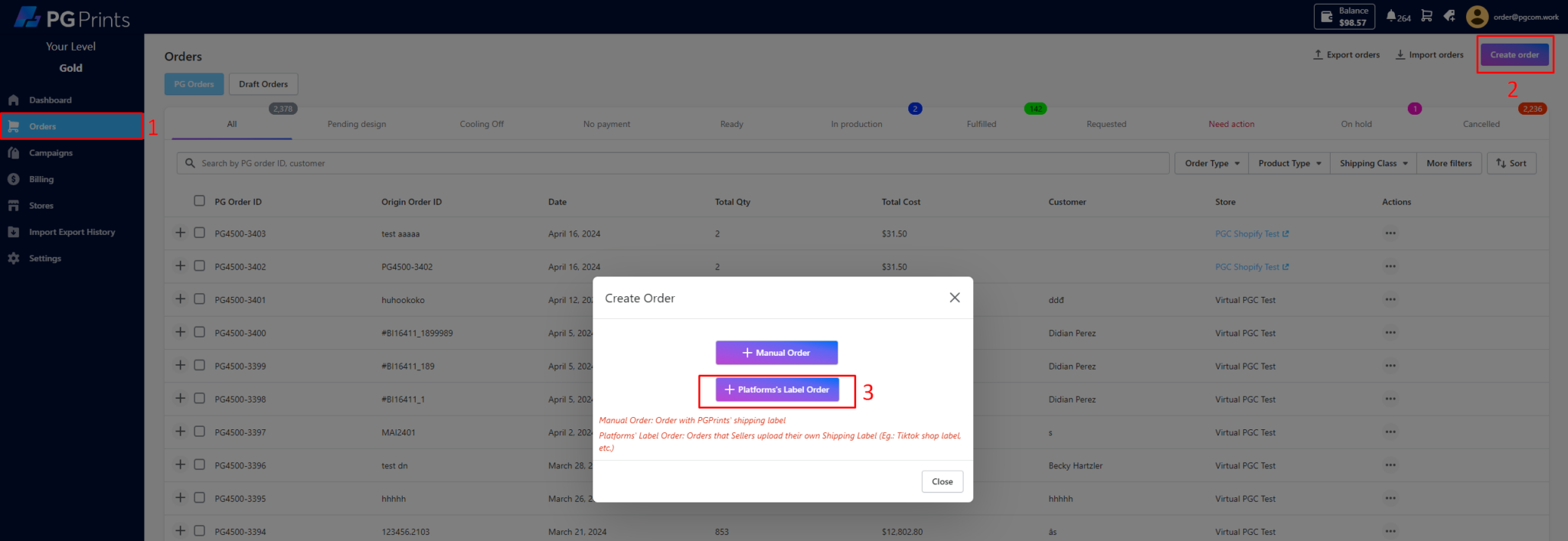This screenshot has height=541, width=1568.
Task: Tick checkbox for order PG4500-3403
Action: [x=199, y=233]
